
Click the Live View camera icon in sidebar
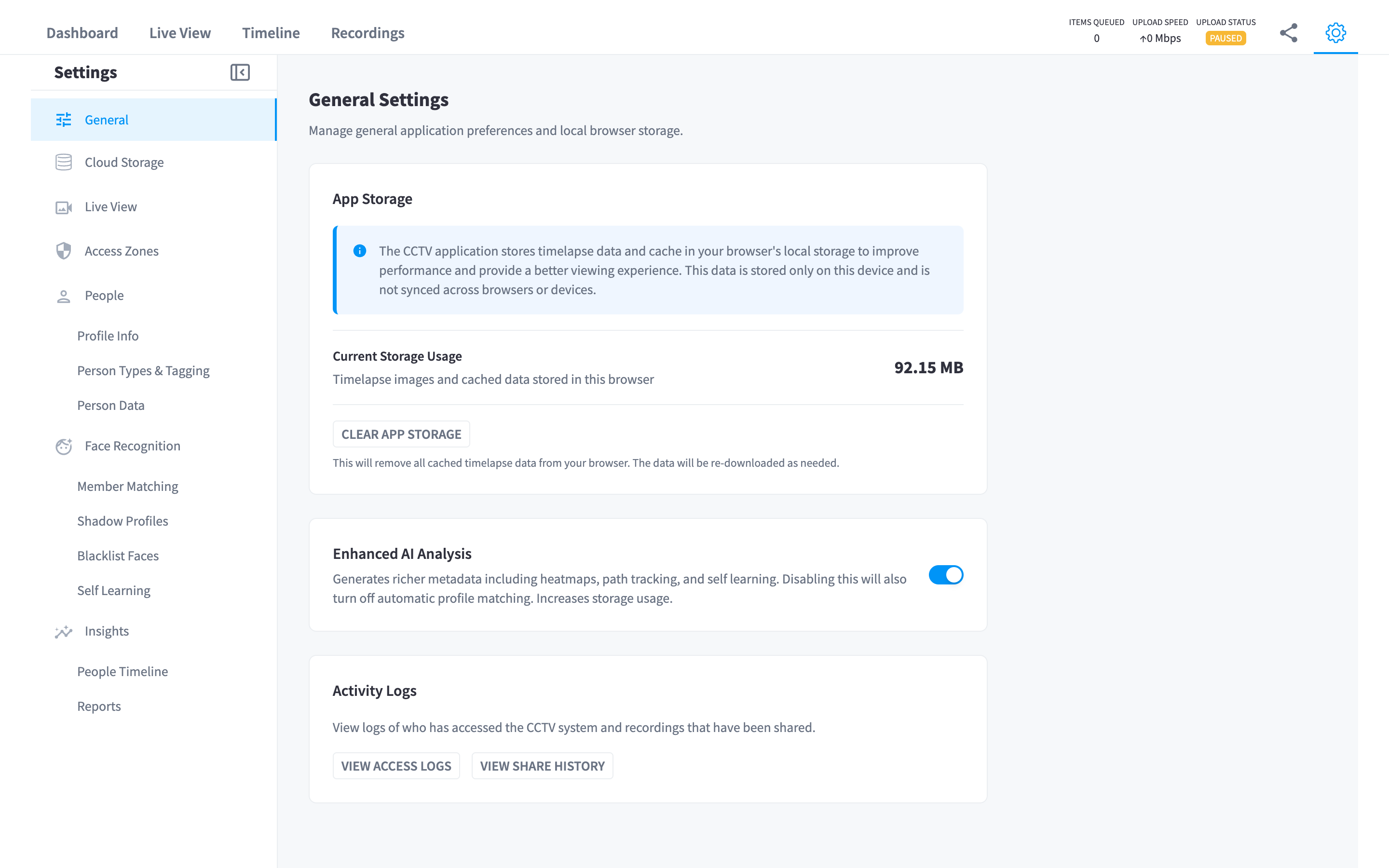click(64, 207)
